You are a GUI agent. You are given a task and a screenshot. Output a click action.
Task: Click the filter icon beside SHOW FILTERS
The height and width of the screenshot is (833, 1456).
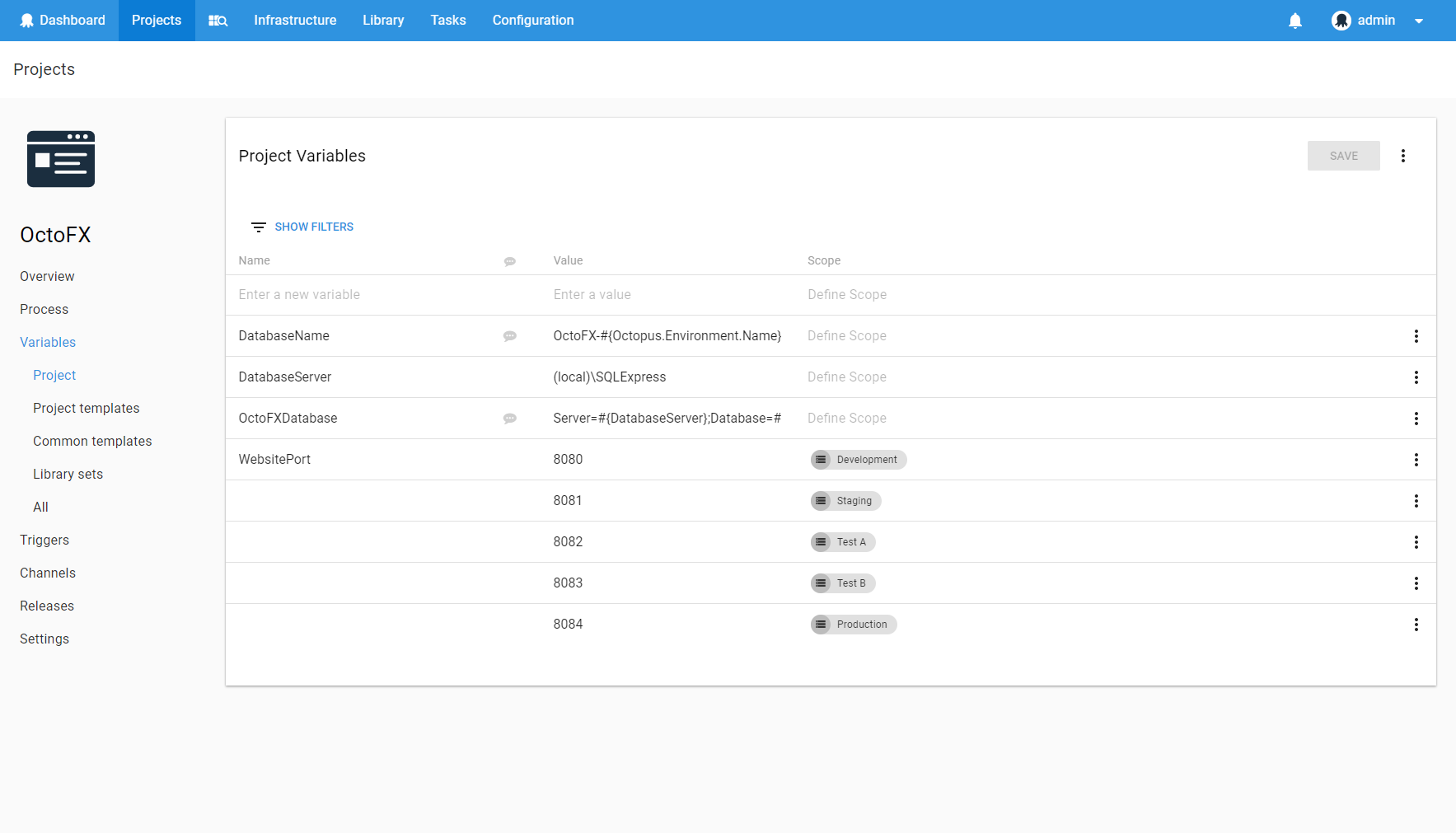258,227
